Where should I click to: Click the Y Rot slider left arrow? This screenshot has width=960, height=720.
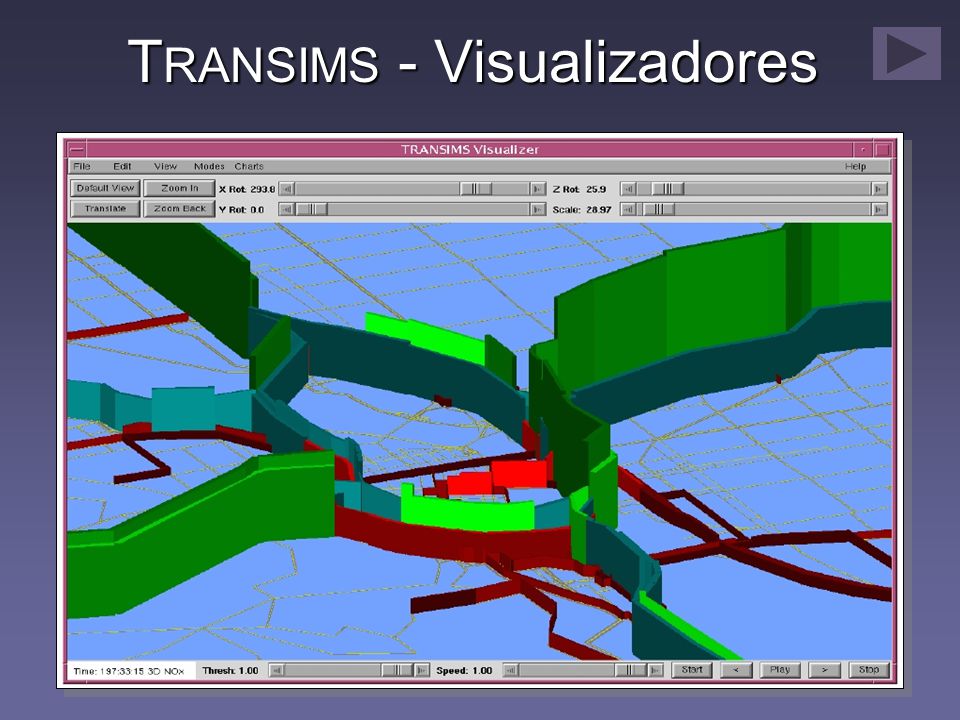[x=287, y=209]
